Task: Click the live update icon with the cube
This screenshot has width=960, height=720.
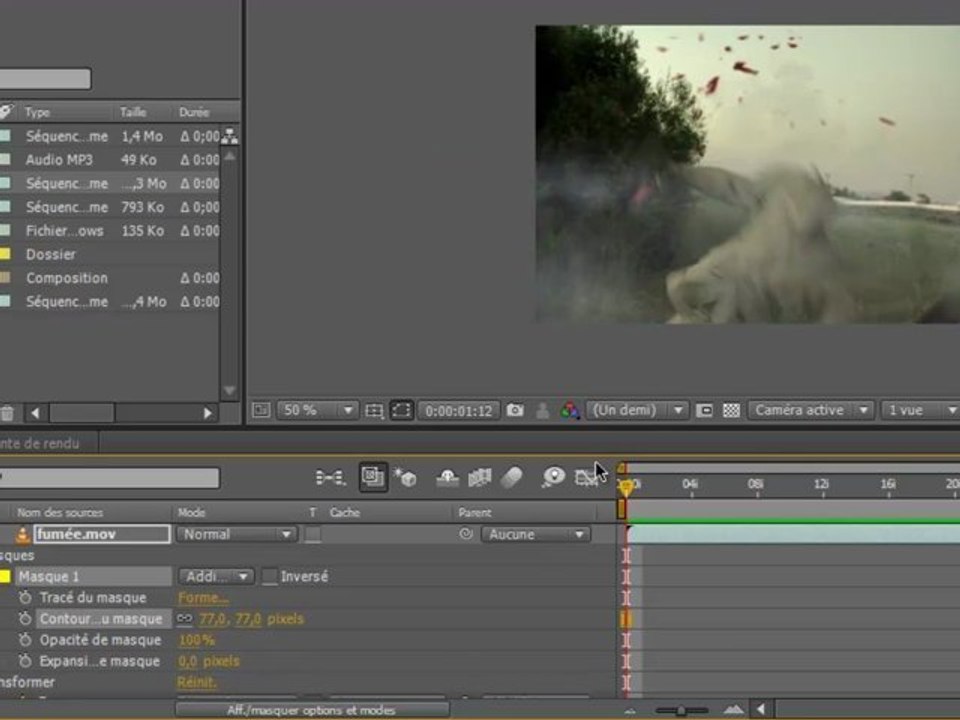Action: (x=405, y=477)
